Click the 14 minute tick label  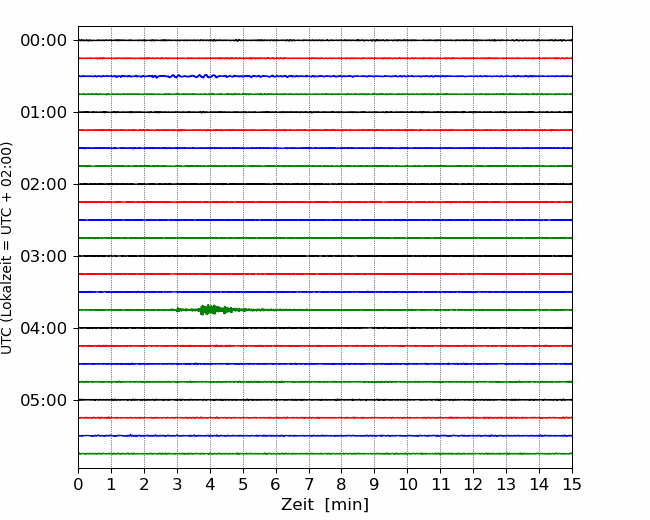coord(539,484)
